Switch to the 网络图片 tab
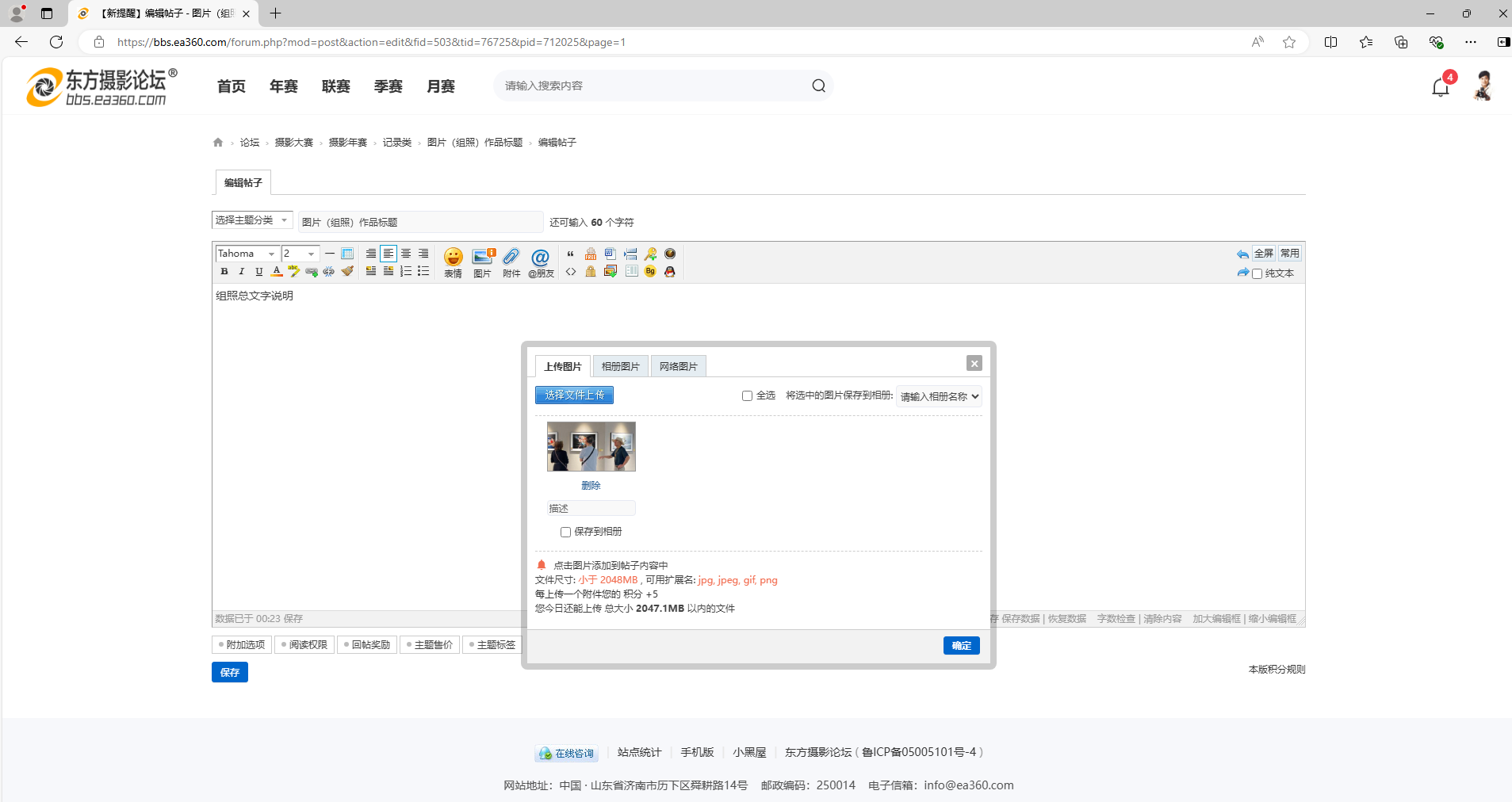The height and width of the screenshot is (802, 1512). point(678,366)
